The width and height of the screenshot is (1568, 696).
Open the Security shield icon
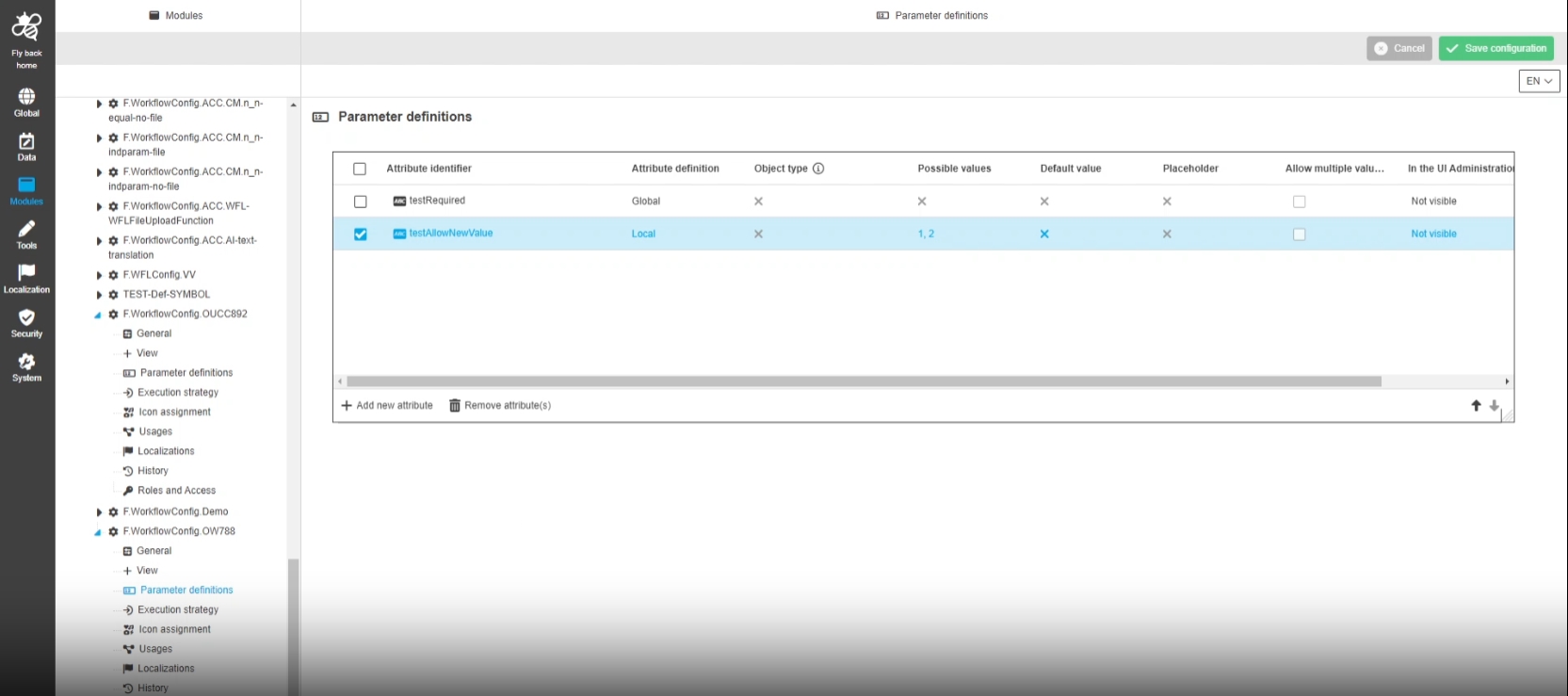(26, 318)
